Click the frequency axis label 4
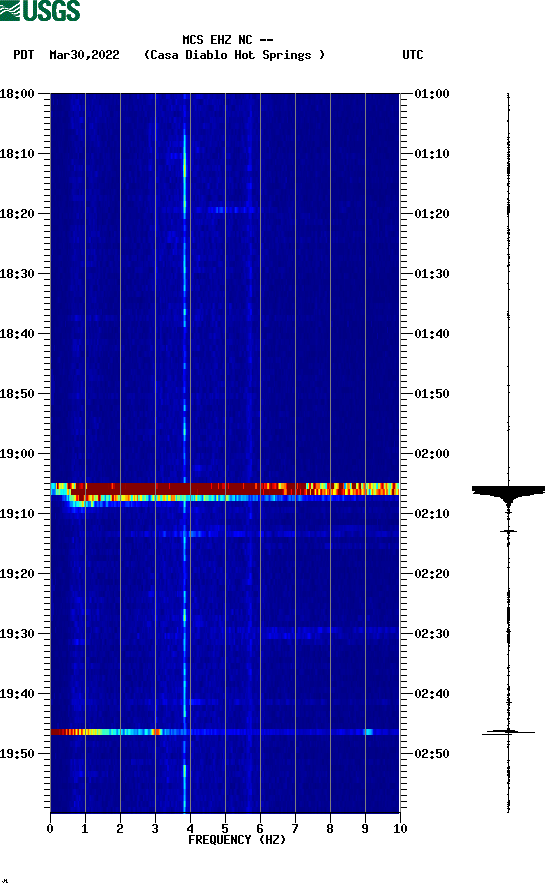Viewport: 552px width, 892px height. [x=190, y=829]
